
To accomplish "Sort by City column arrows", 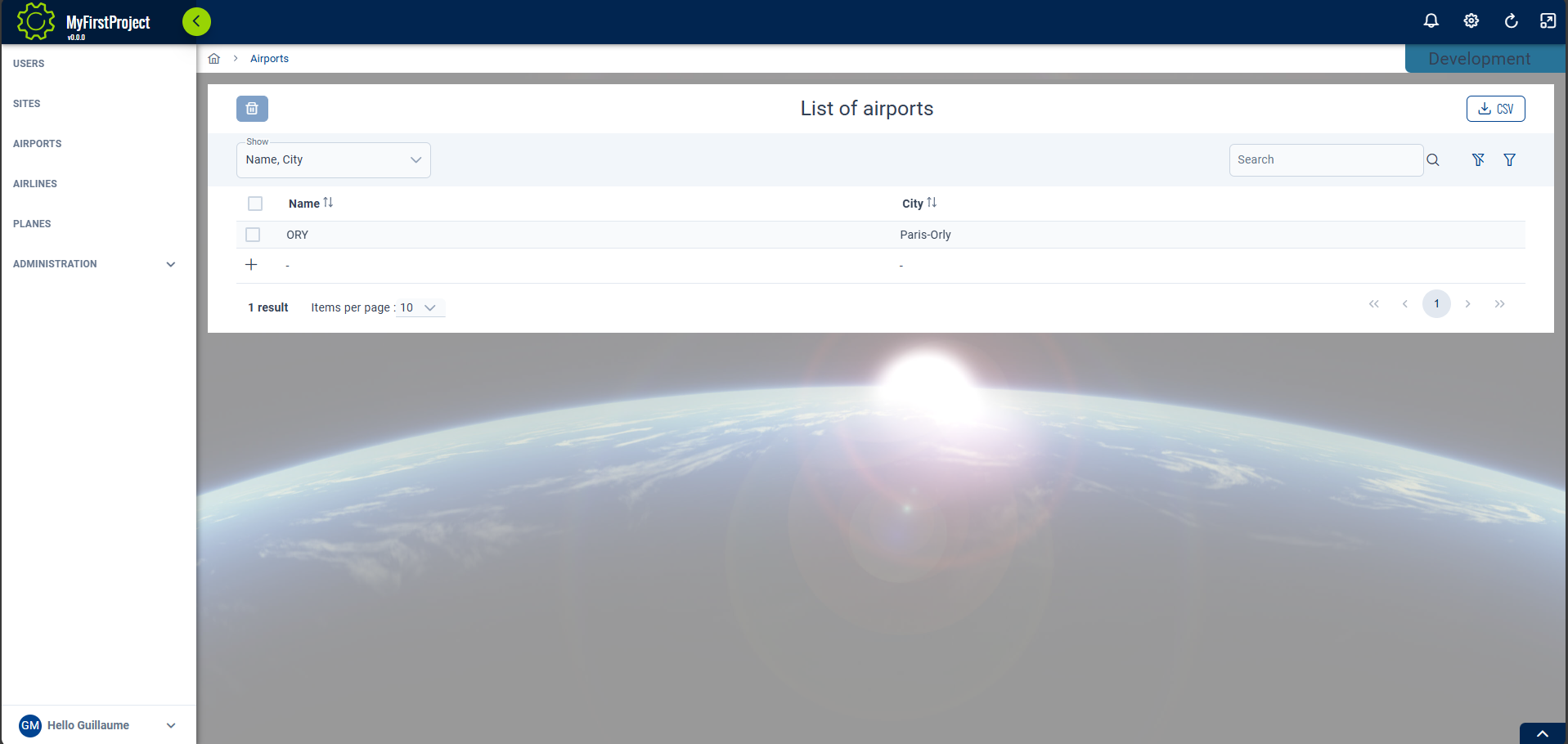I will [x=932, y=203].
